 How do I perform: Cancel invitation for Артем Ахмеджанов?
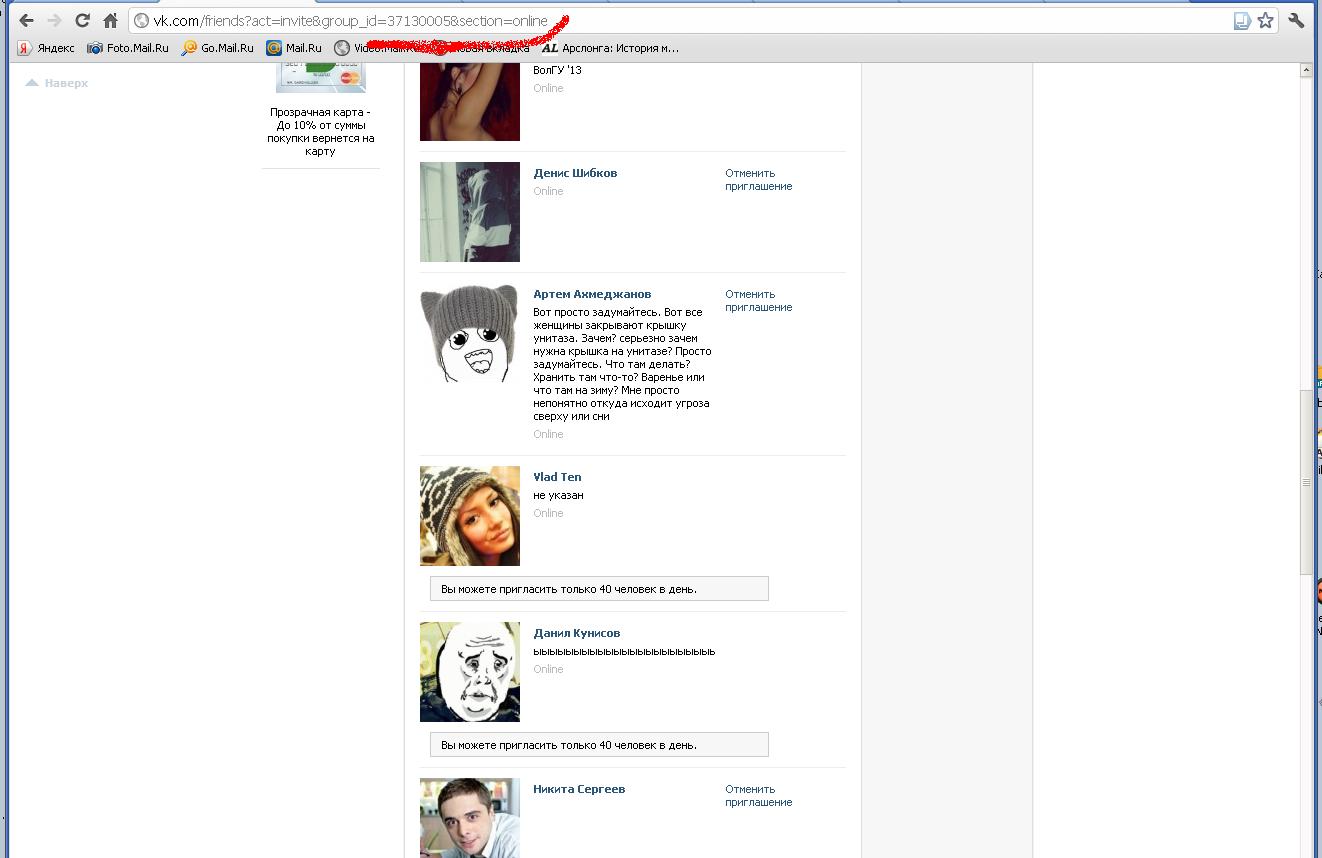click(x=758, y=301)
